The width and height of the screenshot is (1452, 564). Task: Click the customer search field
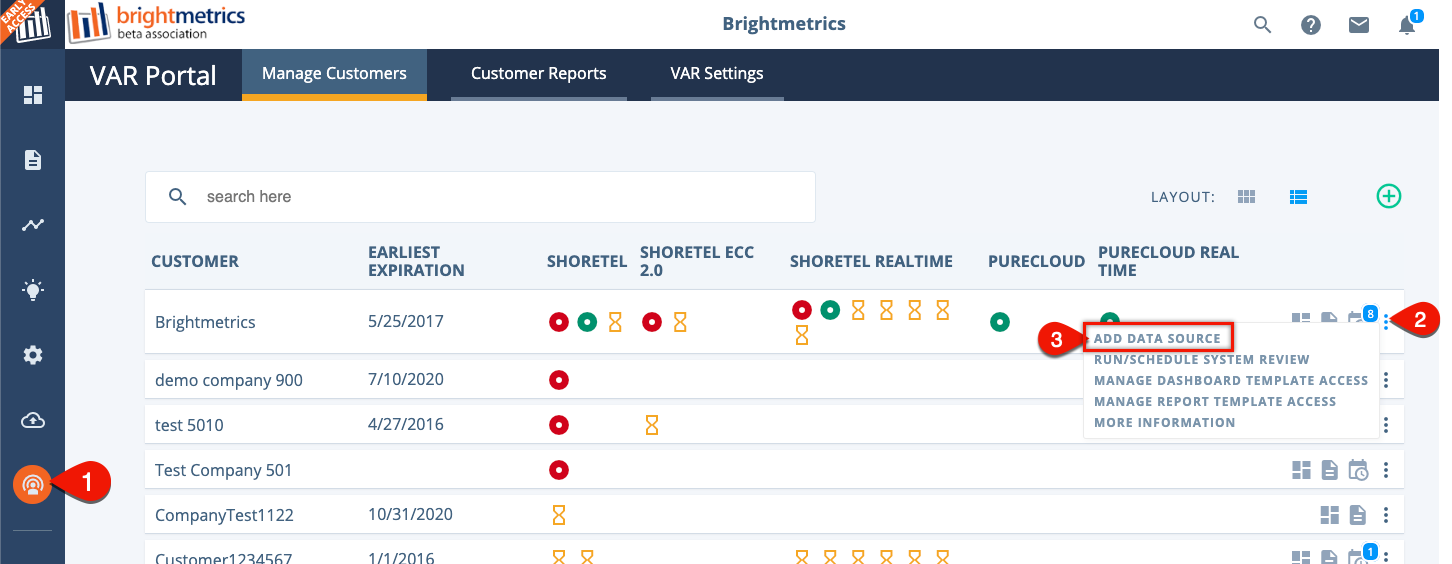(x=480, y=197)
